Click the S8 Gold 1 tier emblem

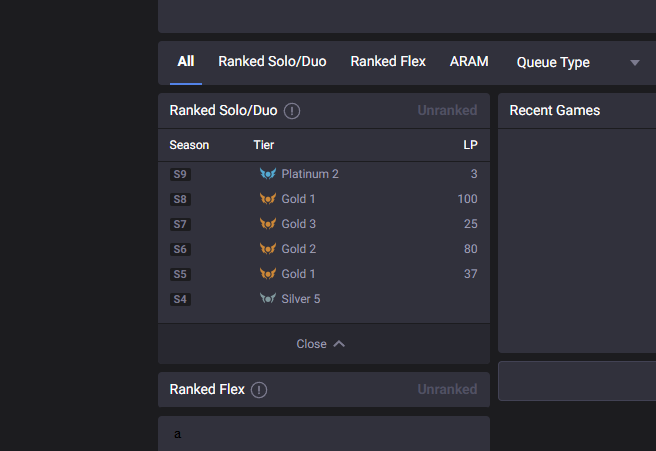(268, 199)
